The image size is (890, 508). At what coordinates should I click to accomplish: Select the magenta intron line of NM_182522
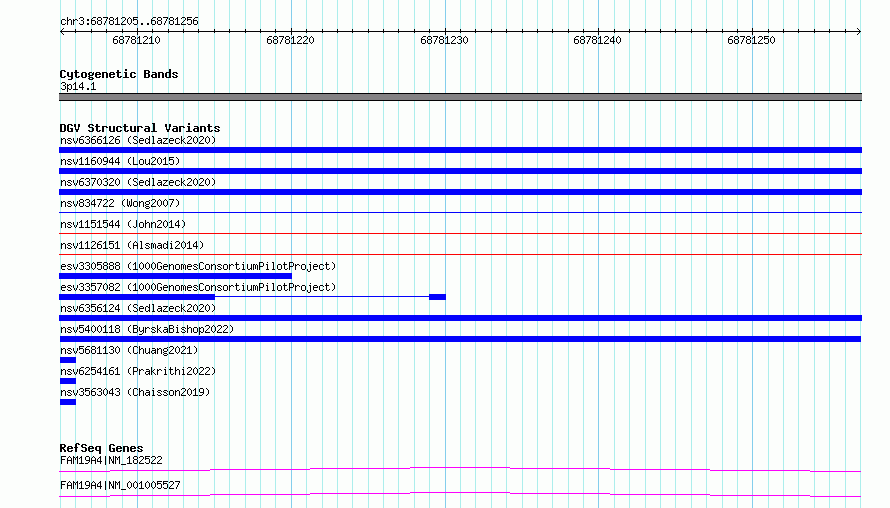point(460,469)
